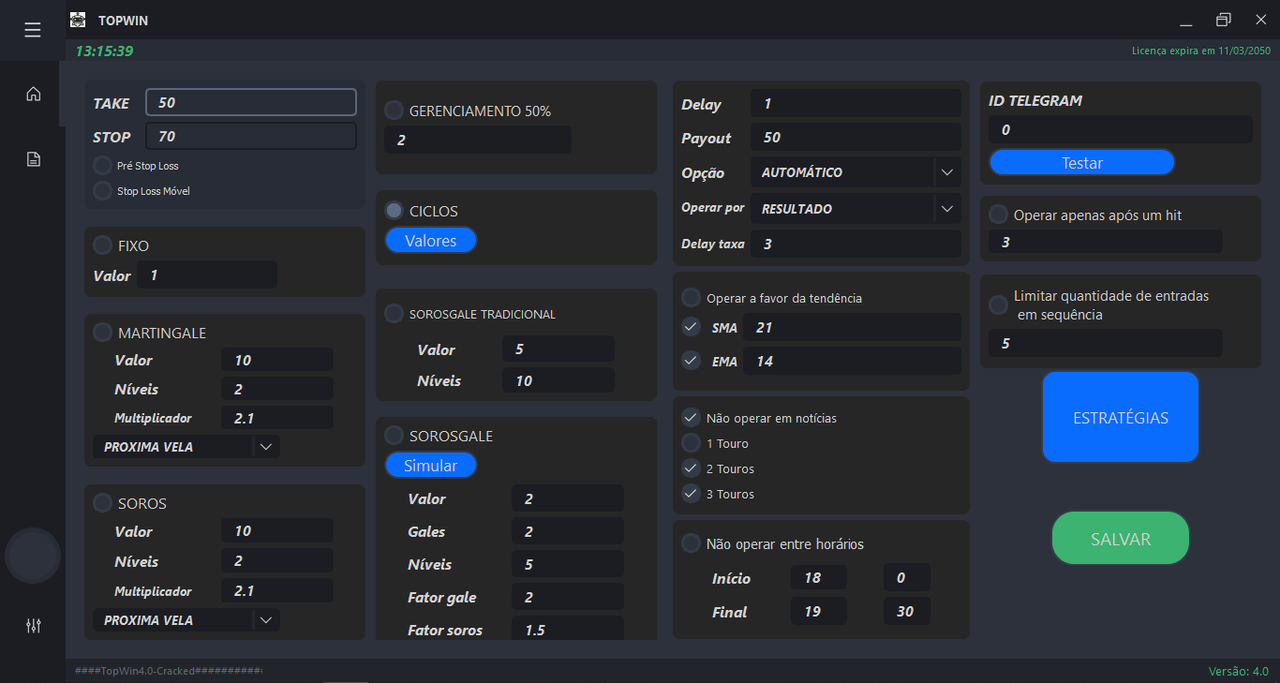Select the SOROSGALE mode
The height and width of the screenshot is (683, 1280).
[x=394, y=436]
